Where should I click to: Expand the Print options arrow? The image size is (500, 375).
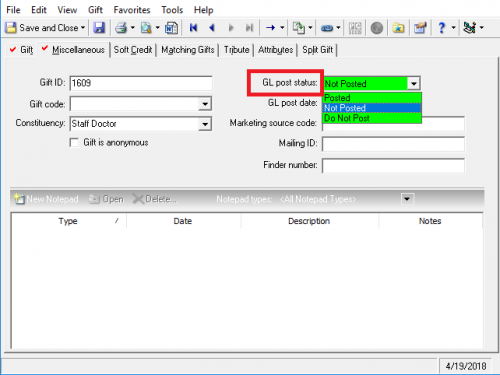click(132, 28)
